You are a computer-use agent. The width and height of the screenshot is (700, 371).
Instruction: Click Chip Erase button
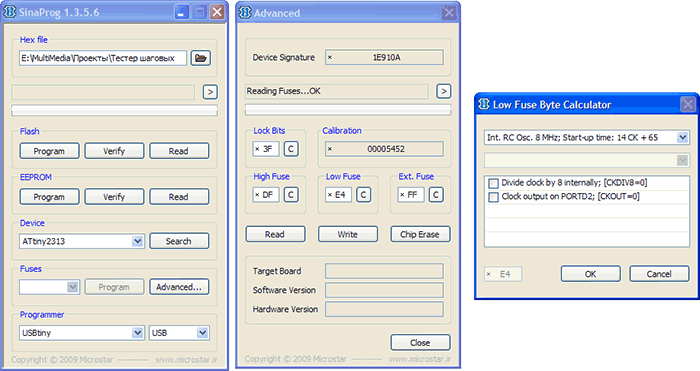point(420,234)
